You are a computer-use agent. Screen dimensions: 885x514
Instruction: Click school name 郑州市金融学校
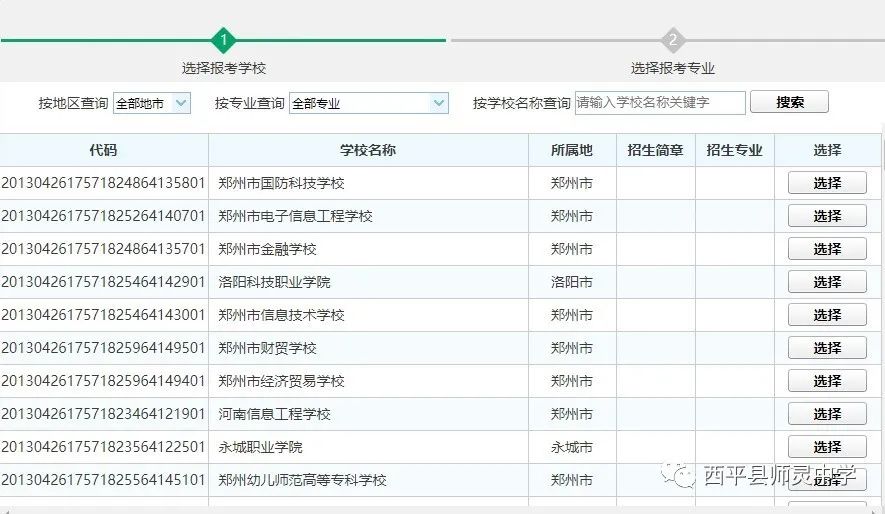[x=267, y=249]
